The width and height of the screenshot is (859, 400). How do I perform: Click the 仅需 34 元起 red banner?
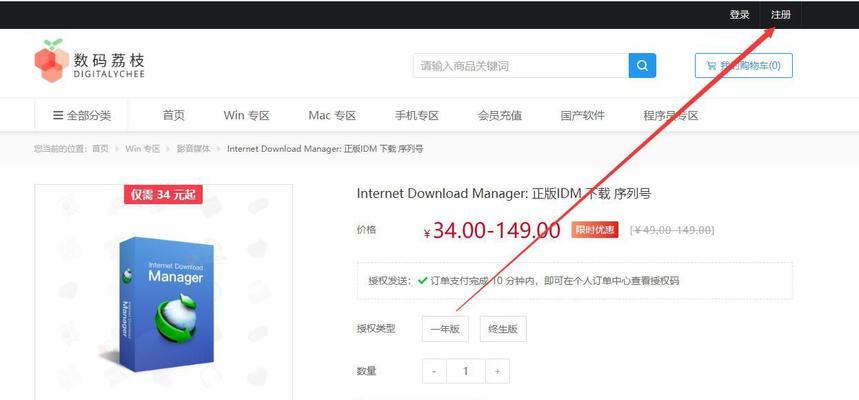(x=163, y=194)
